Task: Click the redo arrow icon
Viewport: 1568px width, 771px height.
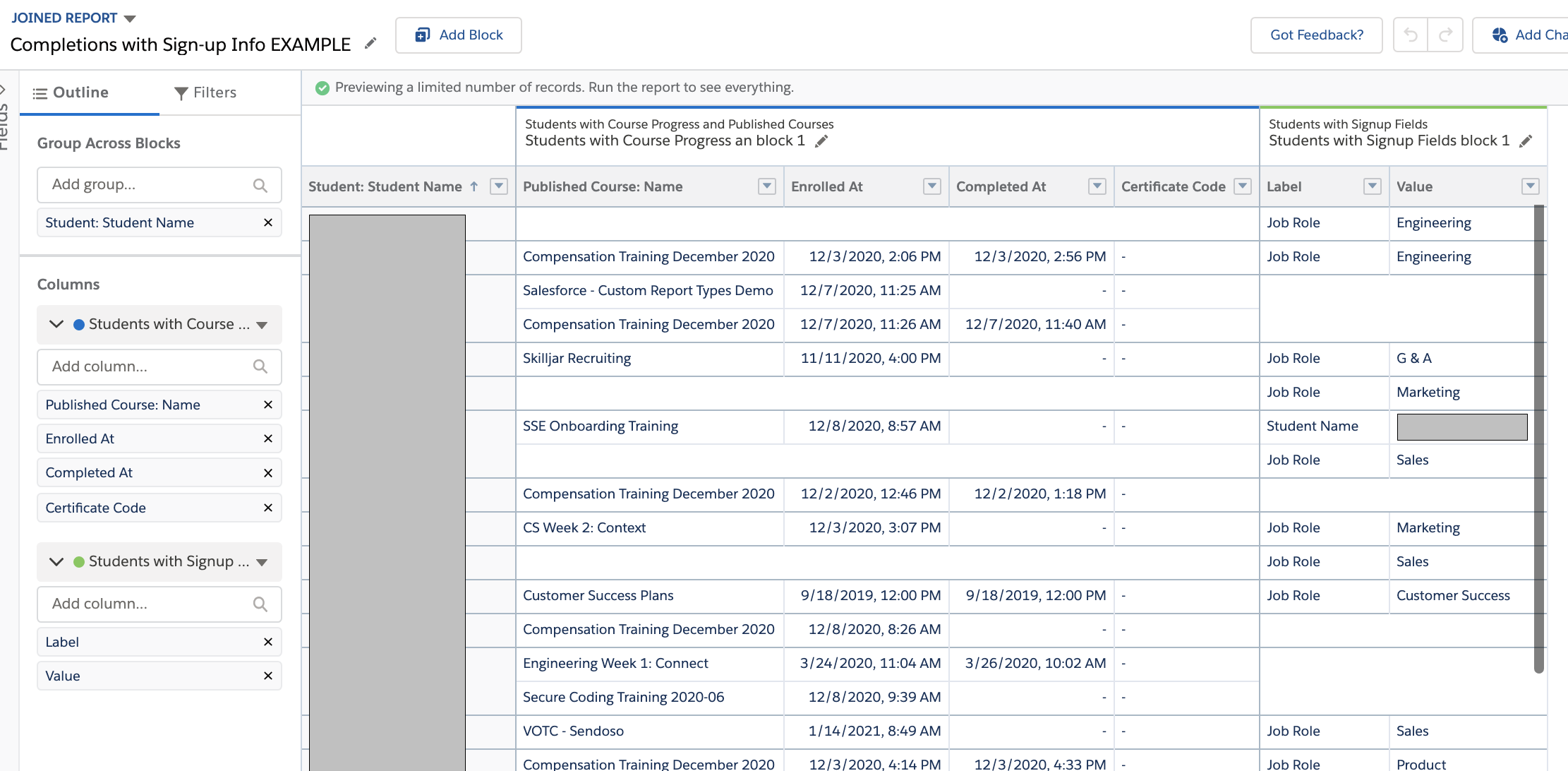Action: pyautogui.click(x=1445, y=35)
